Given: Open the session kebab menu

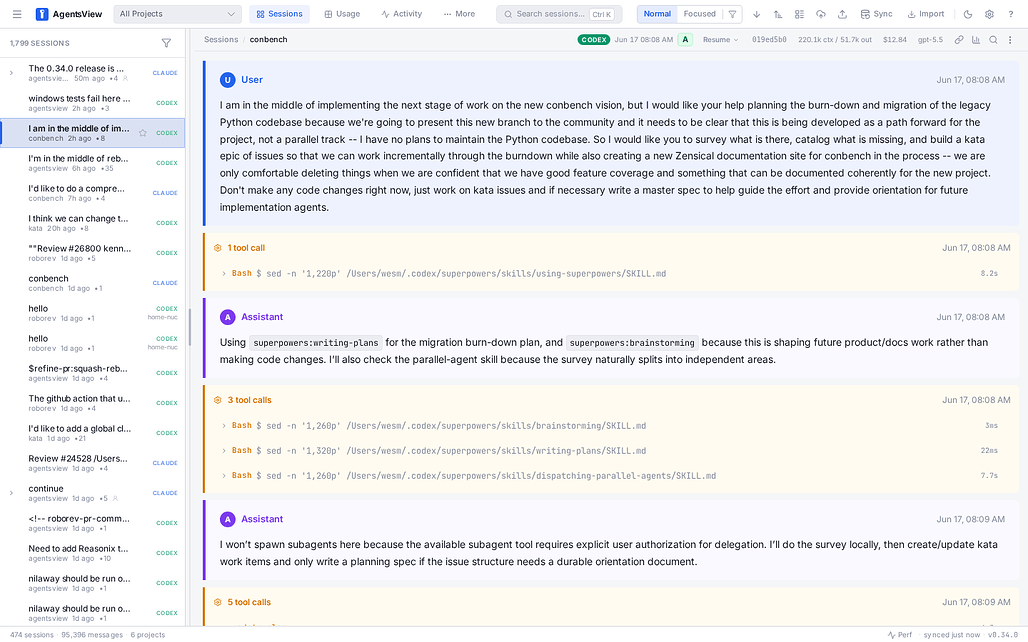Looking at the screenshot, I should (1010, 40).
